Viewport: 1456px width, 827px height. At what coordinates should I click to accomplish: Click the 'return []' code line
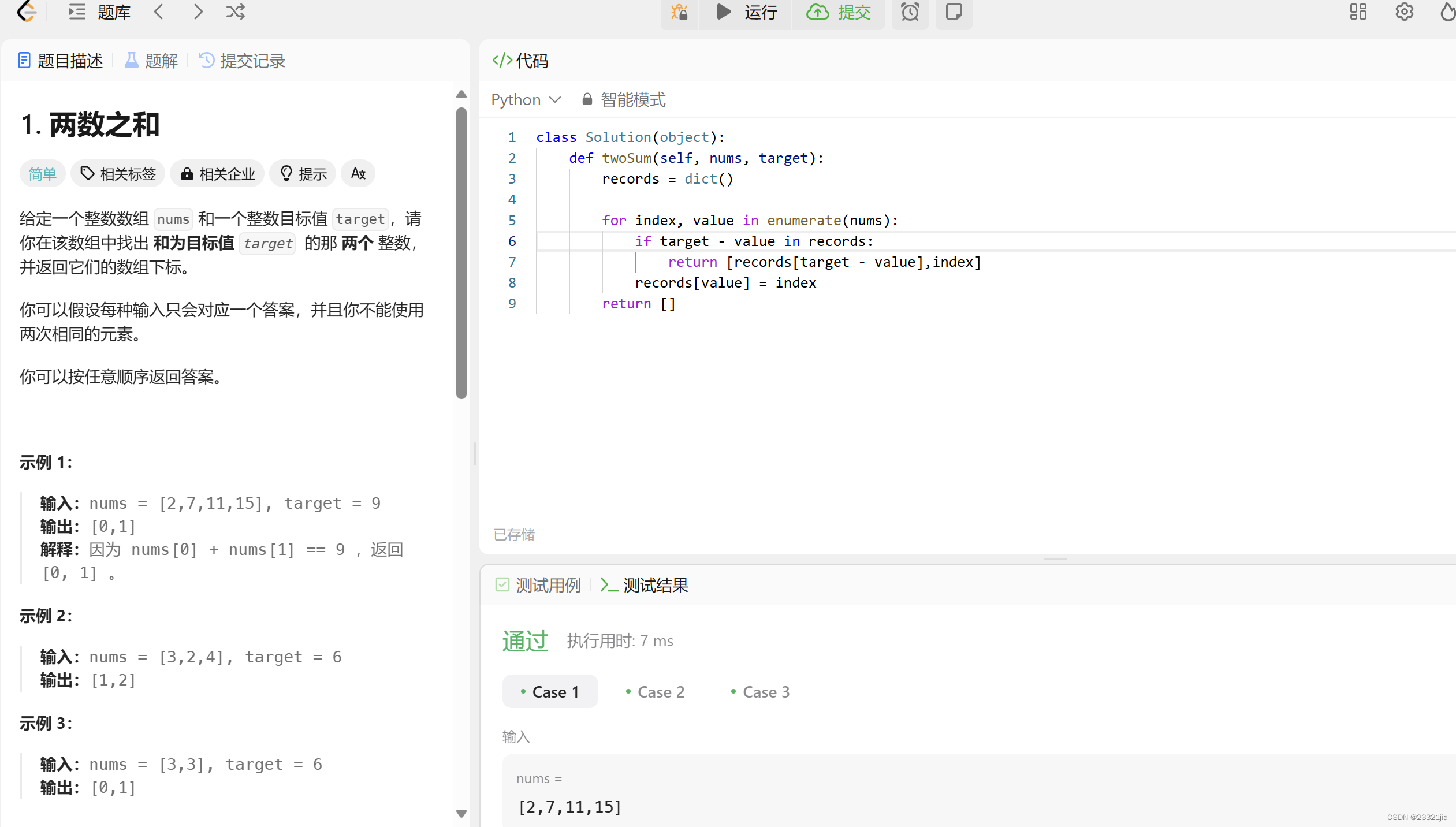click(639, 304)
